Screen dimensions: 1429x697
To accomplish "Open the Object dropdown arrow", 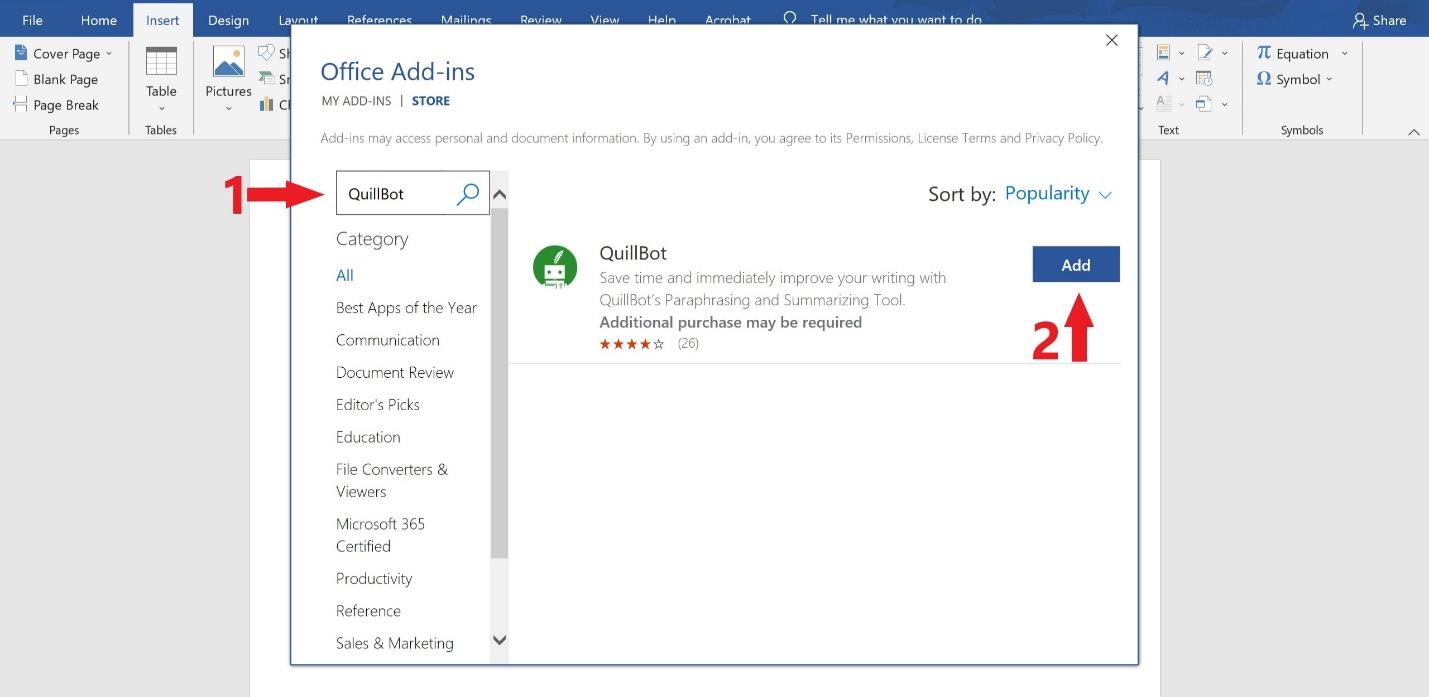I will 1224,104.
